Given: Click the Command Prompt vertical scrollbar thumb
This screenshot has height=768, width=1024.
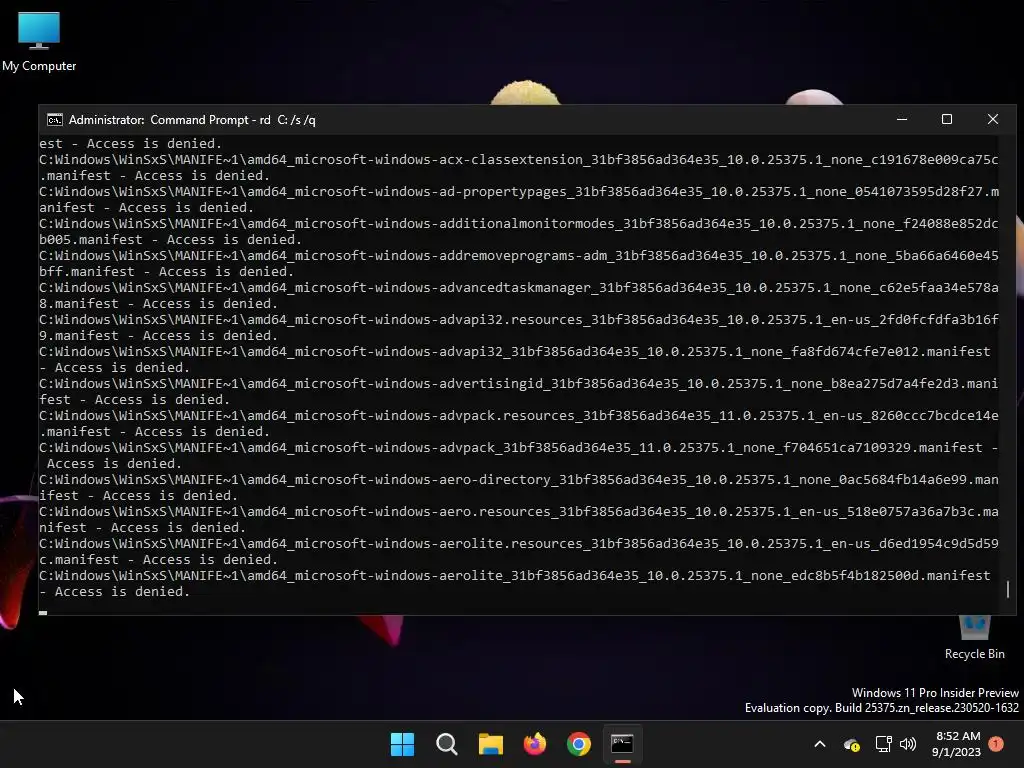Looking at the screenshot, I should 1008,589.
